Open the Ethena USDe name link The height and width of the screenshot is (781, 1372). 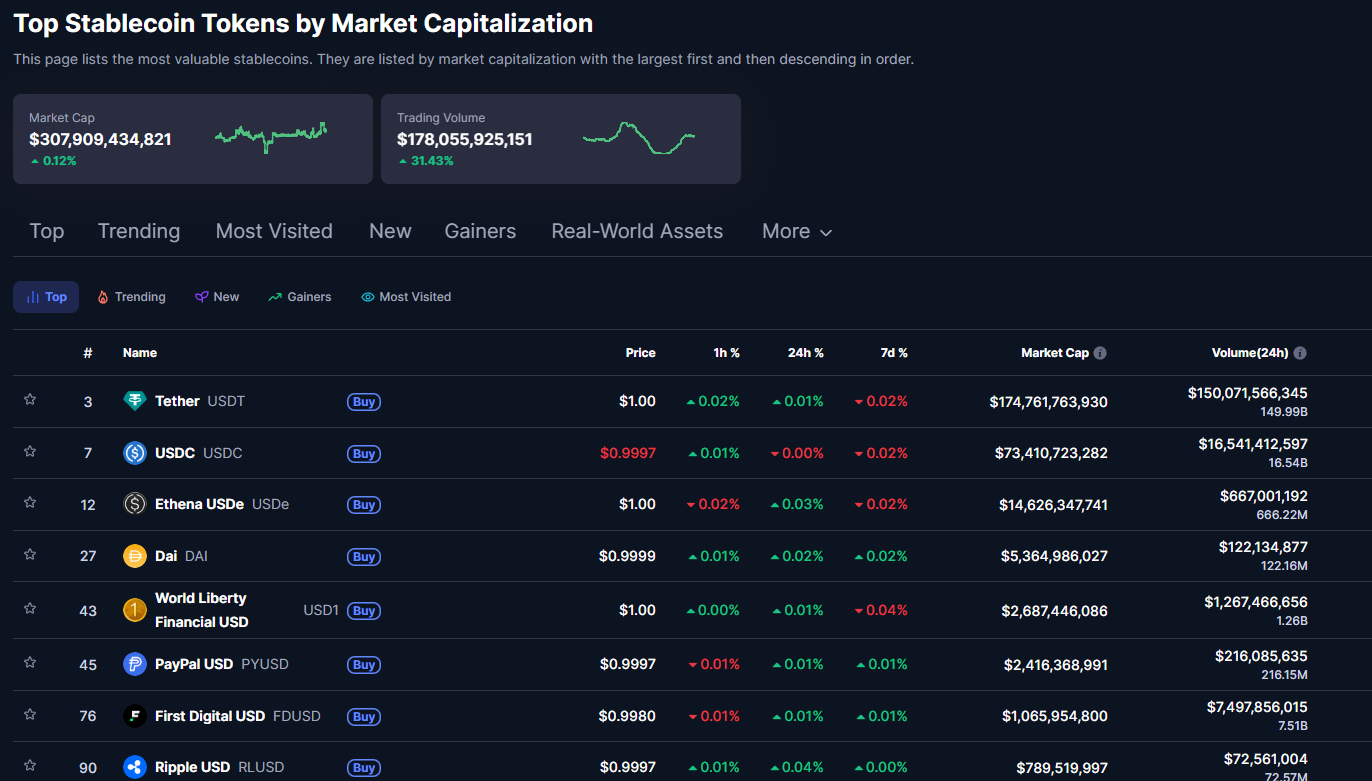[222, 504]
